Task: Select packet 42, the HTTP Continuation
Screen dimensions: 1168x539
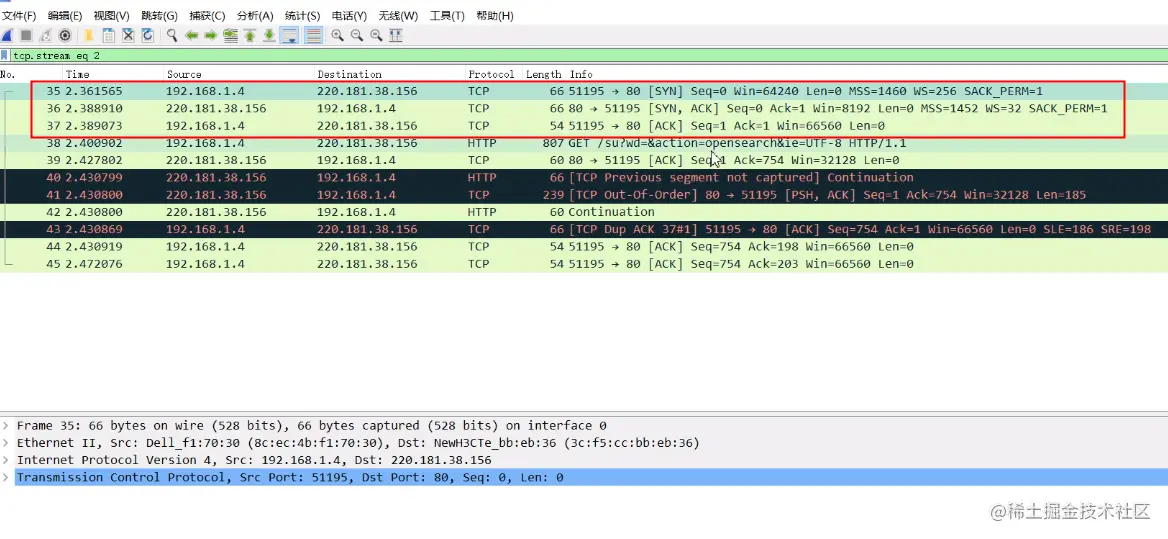Action: click(584, 212)
